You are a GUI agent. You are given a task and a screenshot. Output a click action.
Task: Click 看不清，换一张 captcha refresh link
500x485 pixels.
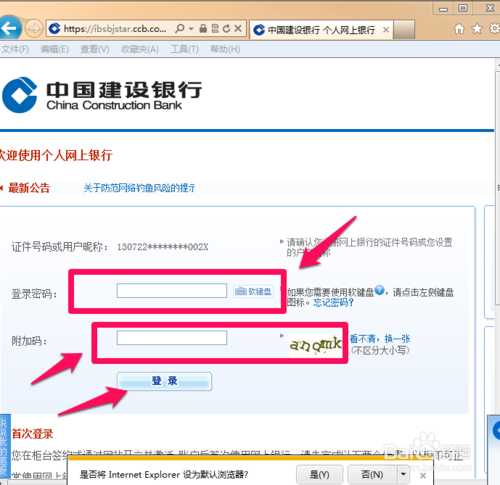(x=380, y=339)
